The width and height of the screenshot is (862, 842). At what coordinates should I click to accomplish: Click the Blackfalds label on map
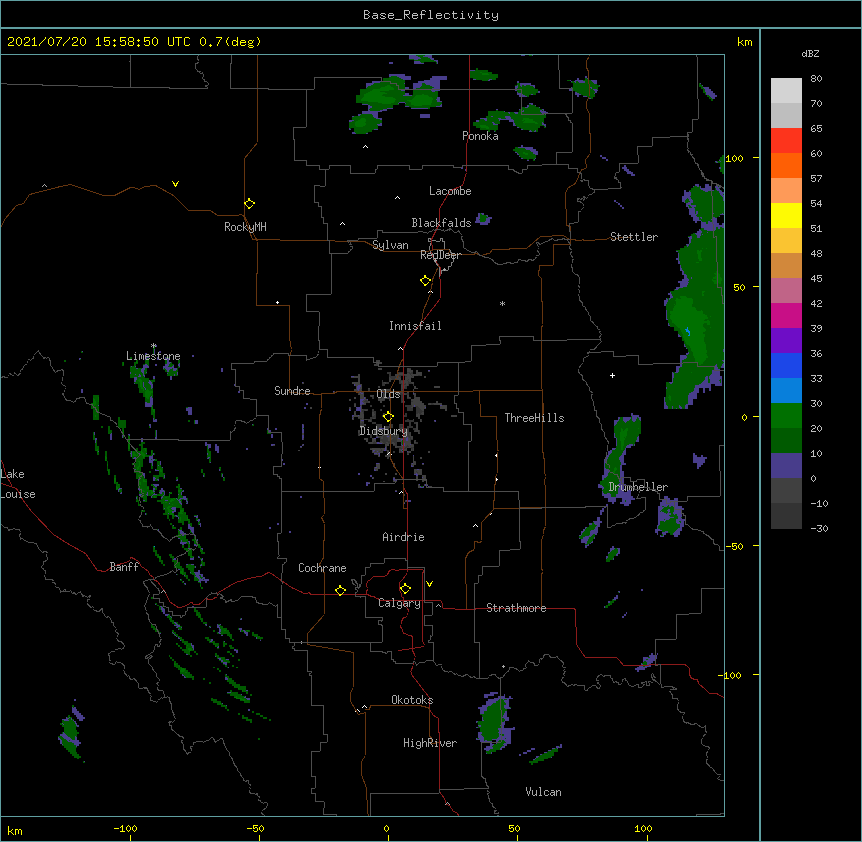pos(441,223)
